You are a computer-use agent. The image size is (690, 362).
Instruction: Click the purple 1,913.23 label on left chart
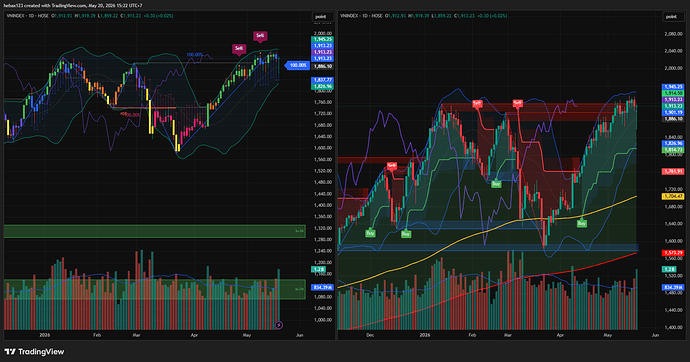click(x=323, y=52)
